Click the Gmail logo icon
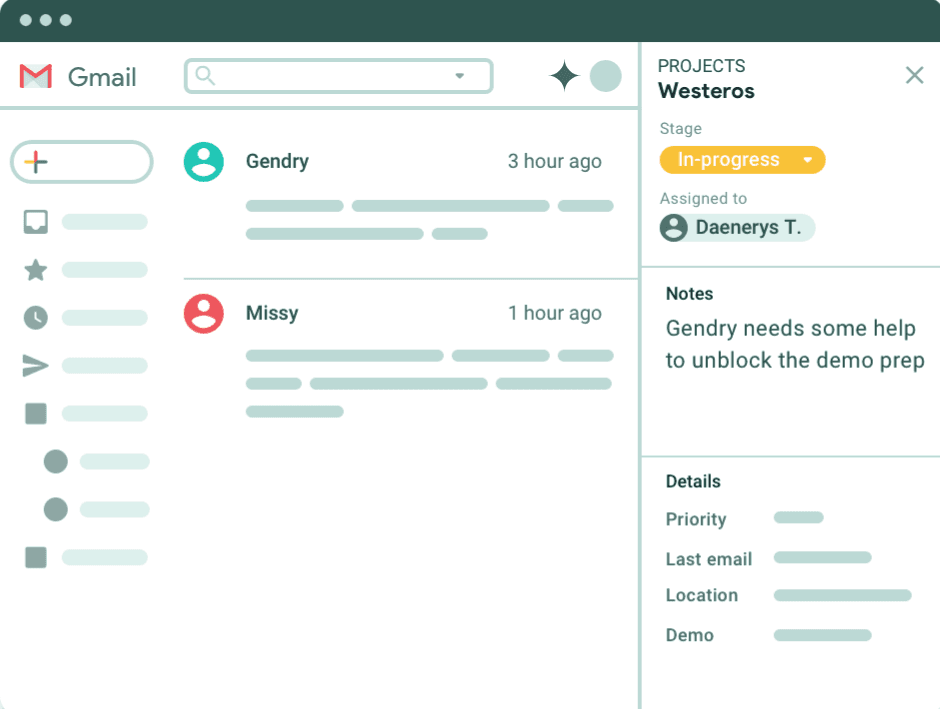 (x=36, y=77)
